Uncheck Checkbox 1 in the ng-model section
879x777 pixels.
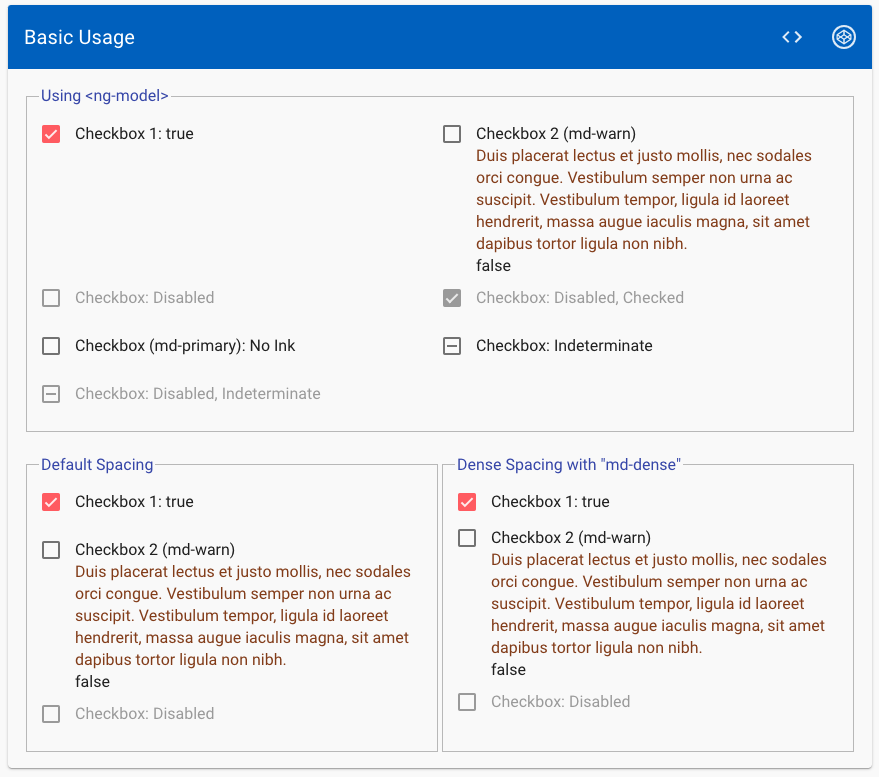51,134
